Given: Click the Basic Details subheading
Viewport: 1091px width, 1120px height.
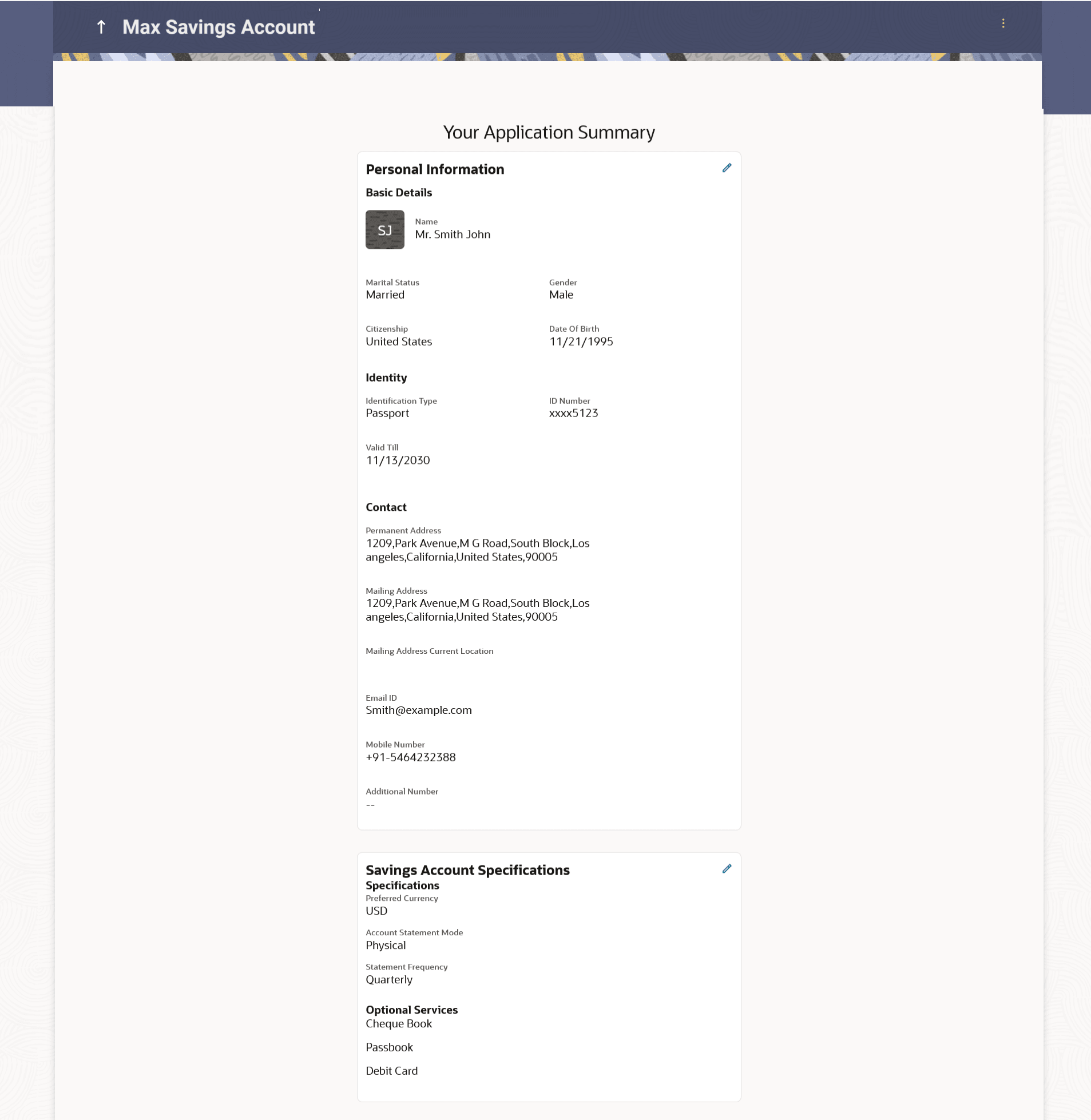Looking at the screenshot, I should click(399, 193).
